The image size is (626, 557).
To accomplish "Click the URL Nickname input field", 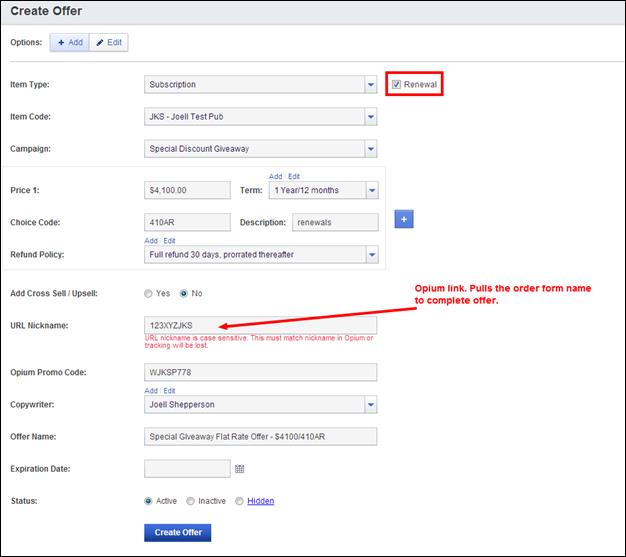I will [260, 325].
